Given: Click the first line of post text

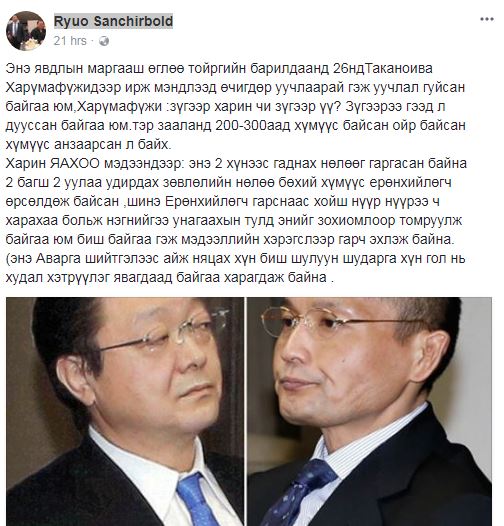Looking at the screenshot, I should [219, 68].
